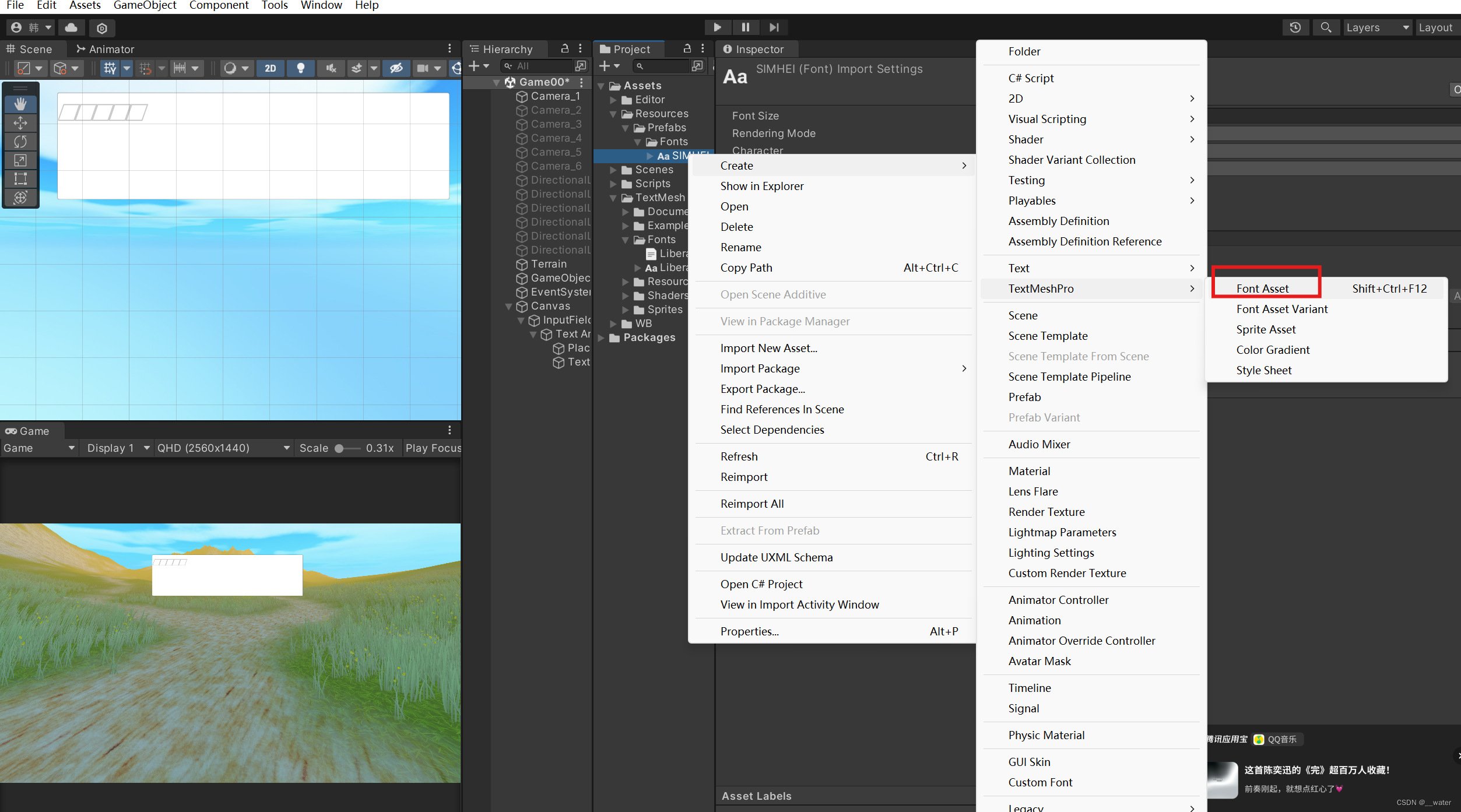The height and width of the screenshot is (812, 1461).
Task: Select the Transform tool
Action: [20, 198]
